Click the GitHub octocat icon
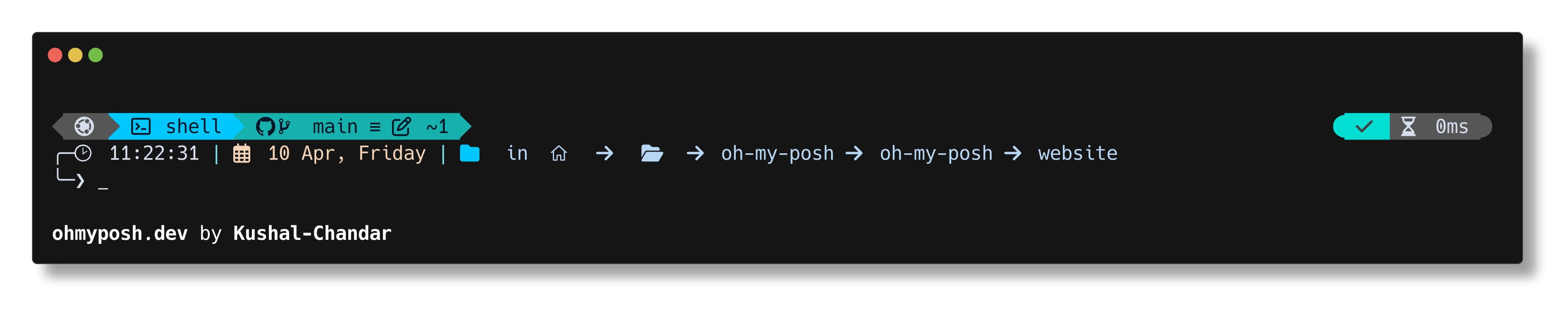Viewport: 1568px width, 309px height. point(265,127)
